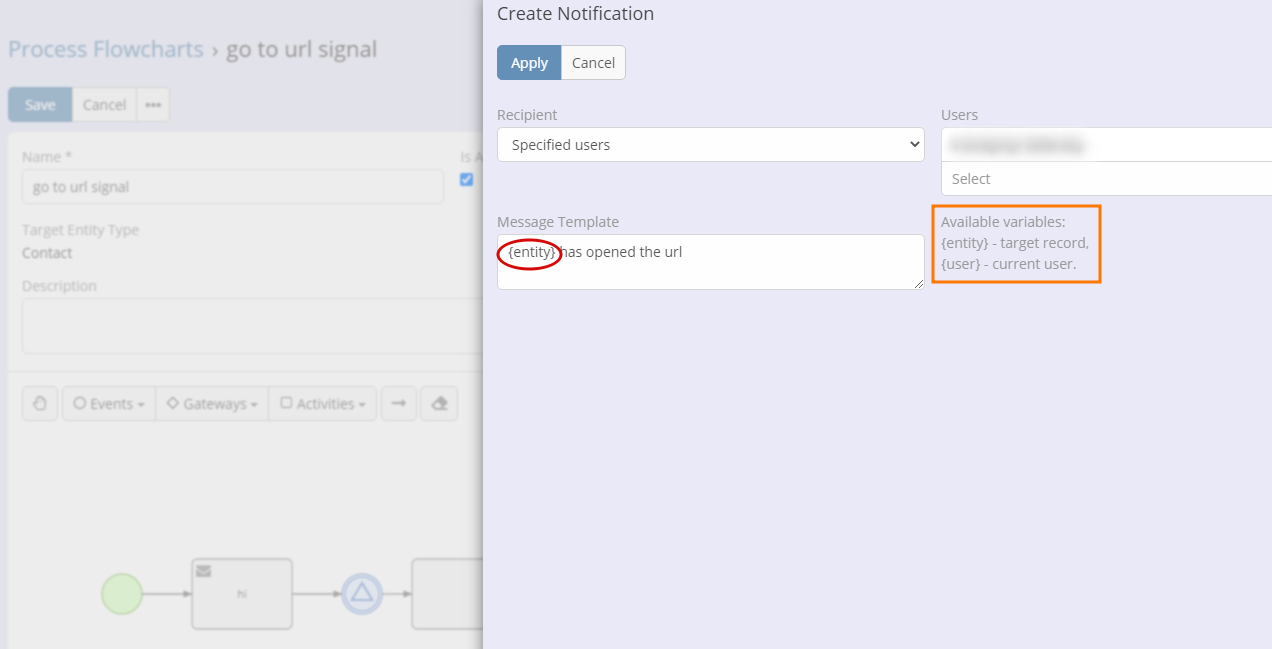Expand the Activities dropdown
Image resolution: width=1272 pixels, height=649 pixels.
click(323, 404)
